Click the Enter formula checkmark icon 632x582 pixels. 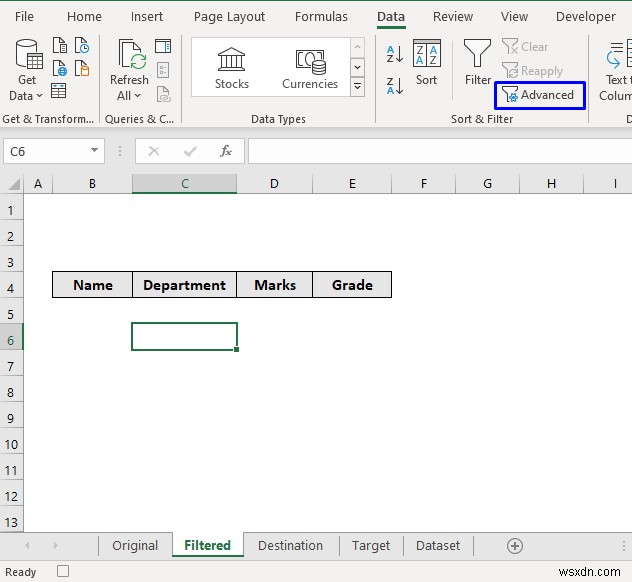click(190, 151)
